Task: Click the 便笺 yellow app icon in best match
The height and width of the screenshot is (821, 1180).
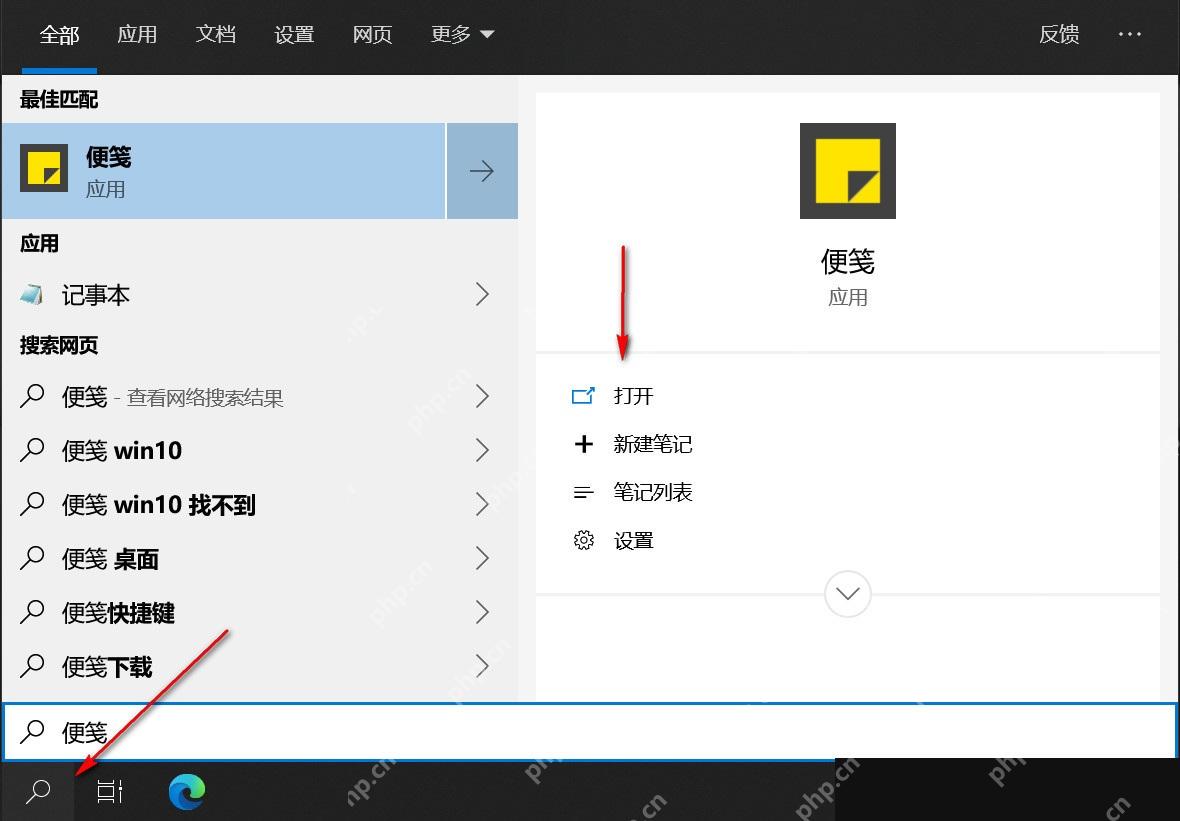Action: coord(44,168)
